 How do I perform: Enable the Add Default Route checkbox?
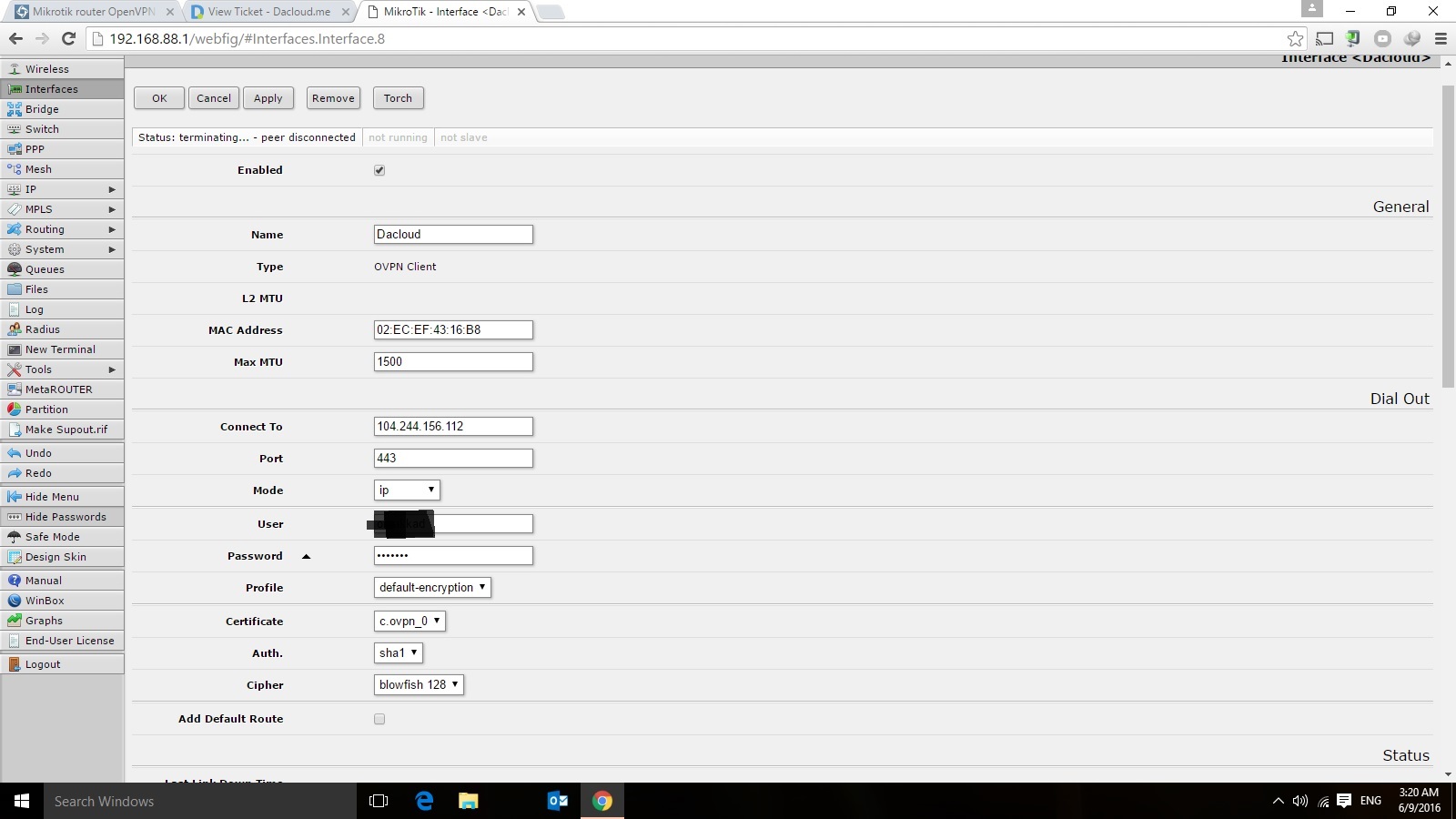[379, 719]
